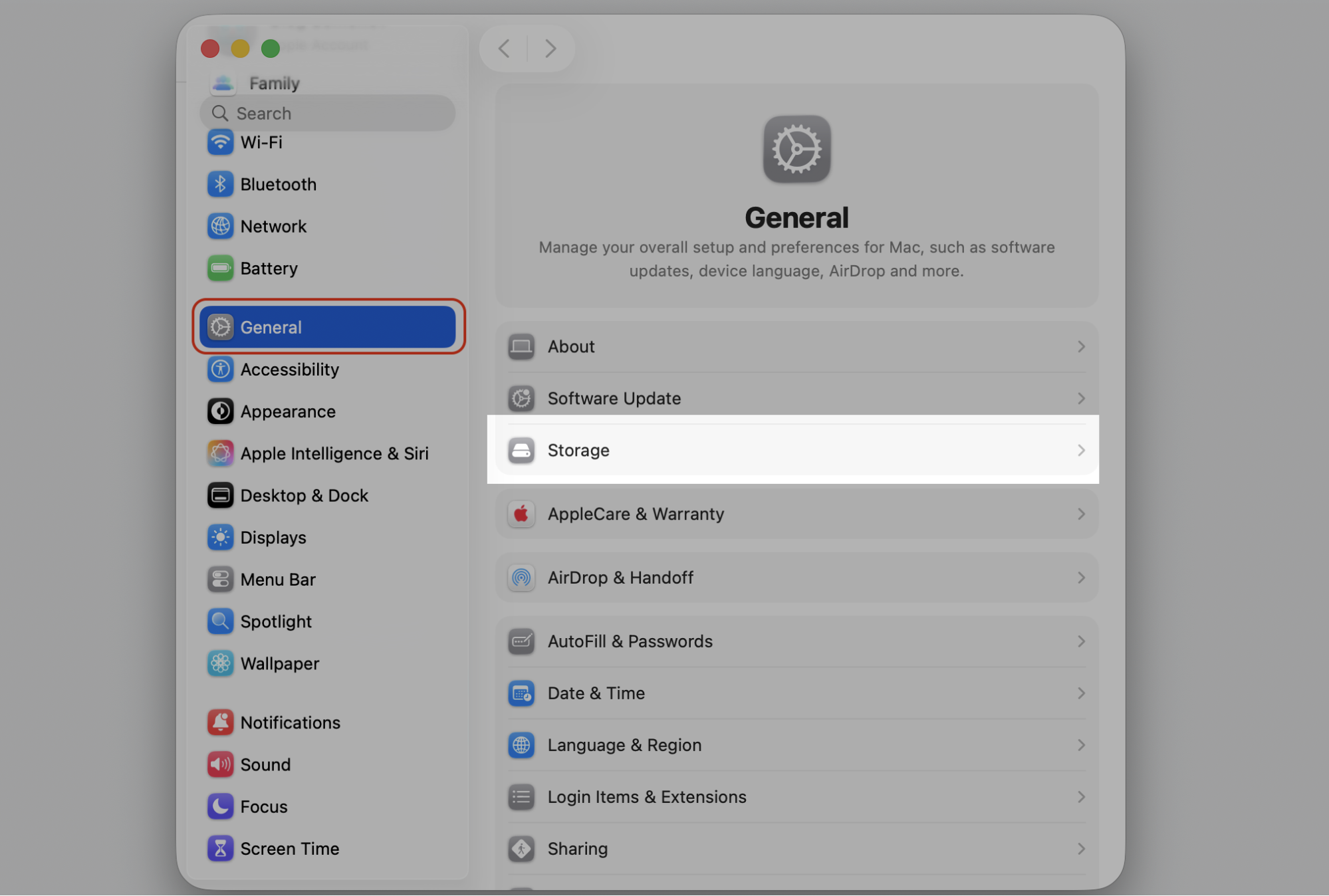Open Apple Intelligence & Siri icon
1329x896 pixels.
click(x=220, y=453)
